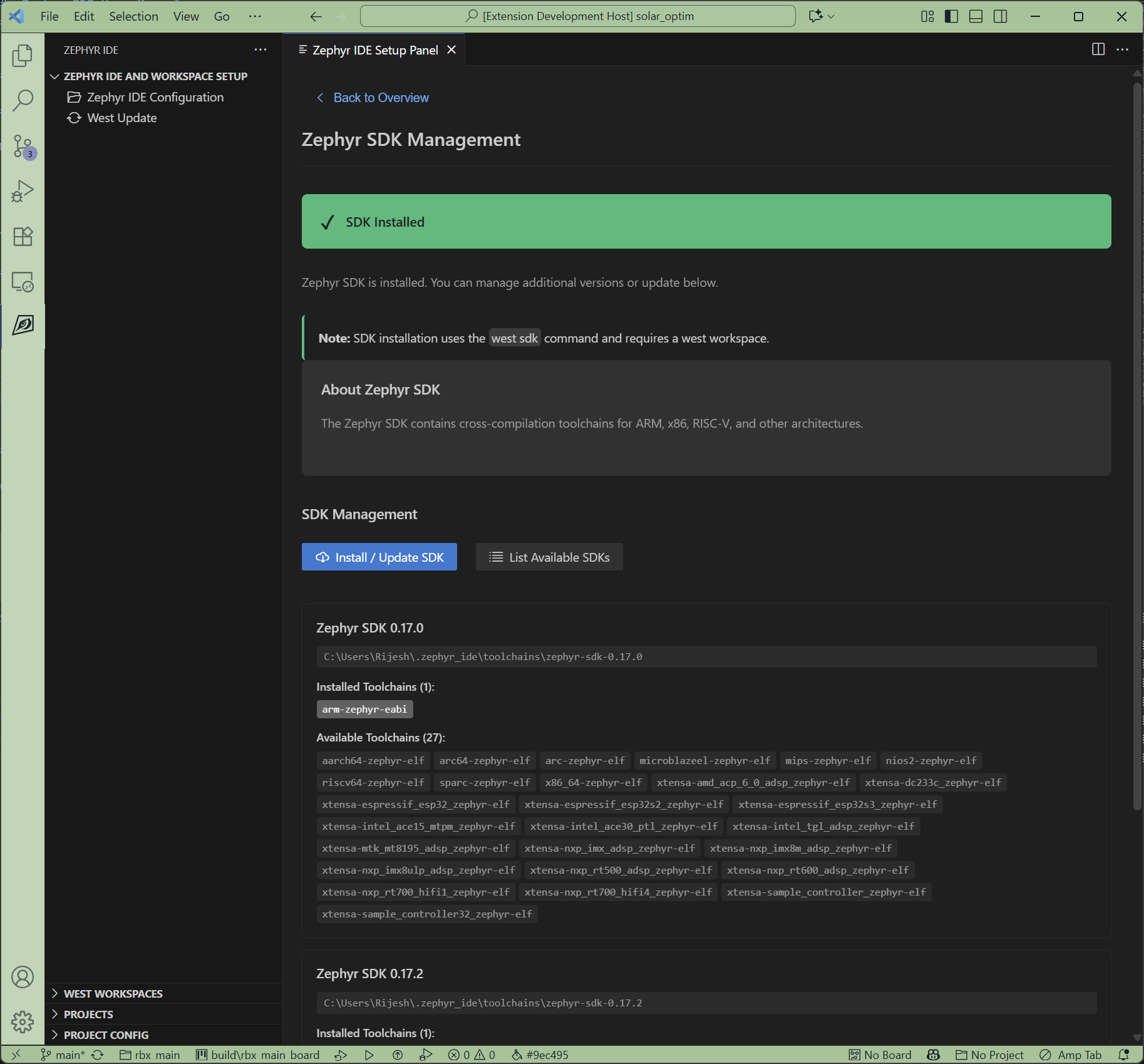Open the remote window indicator in status bar
Viewport: 1144px width, 1064px height.
pos(16,1055)
